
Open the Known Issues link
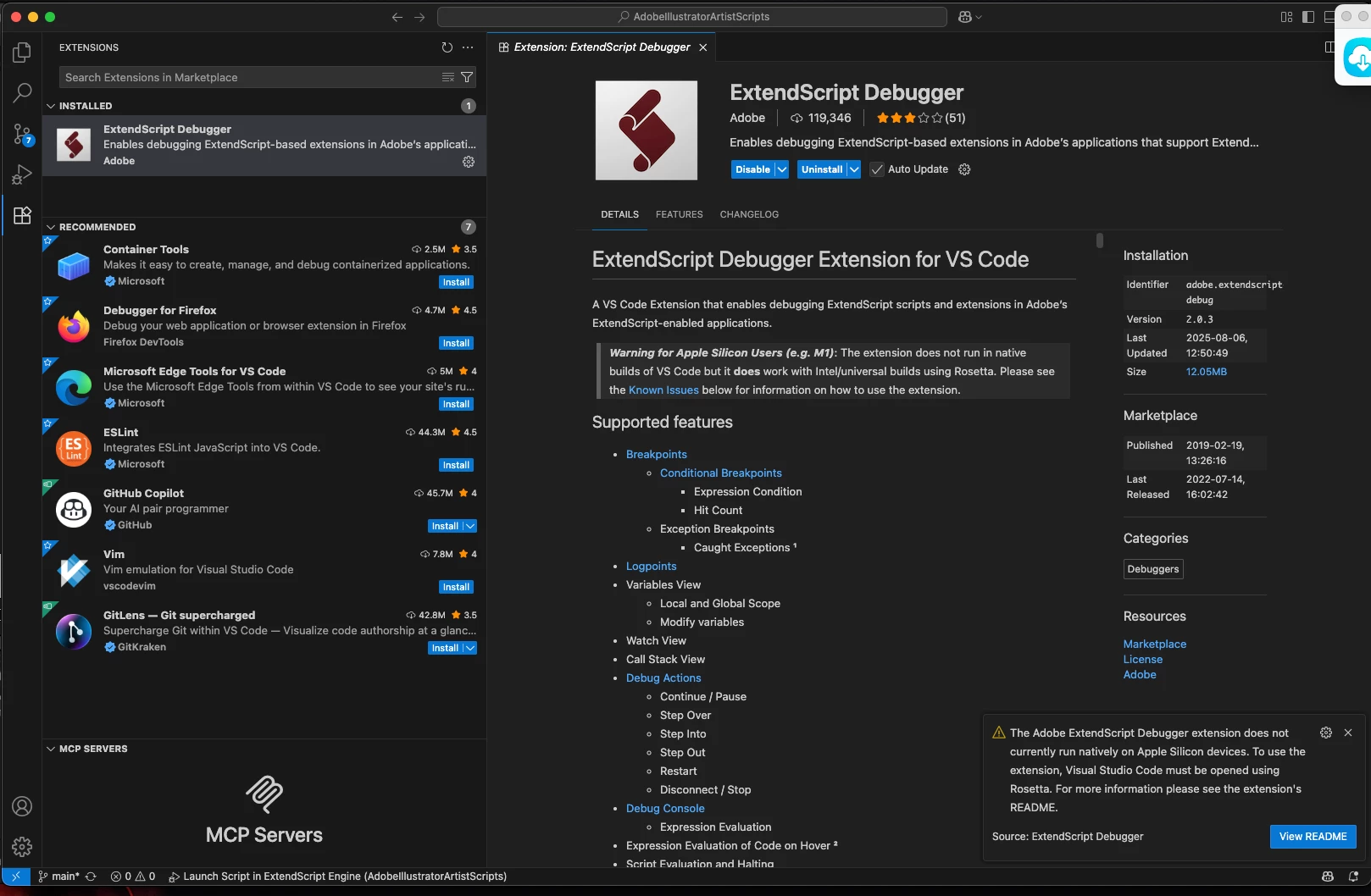(x=663, y=390)
